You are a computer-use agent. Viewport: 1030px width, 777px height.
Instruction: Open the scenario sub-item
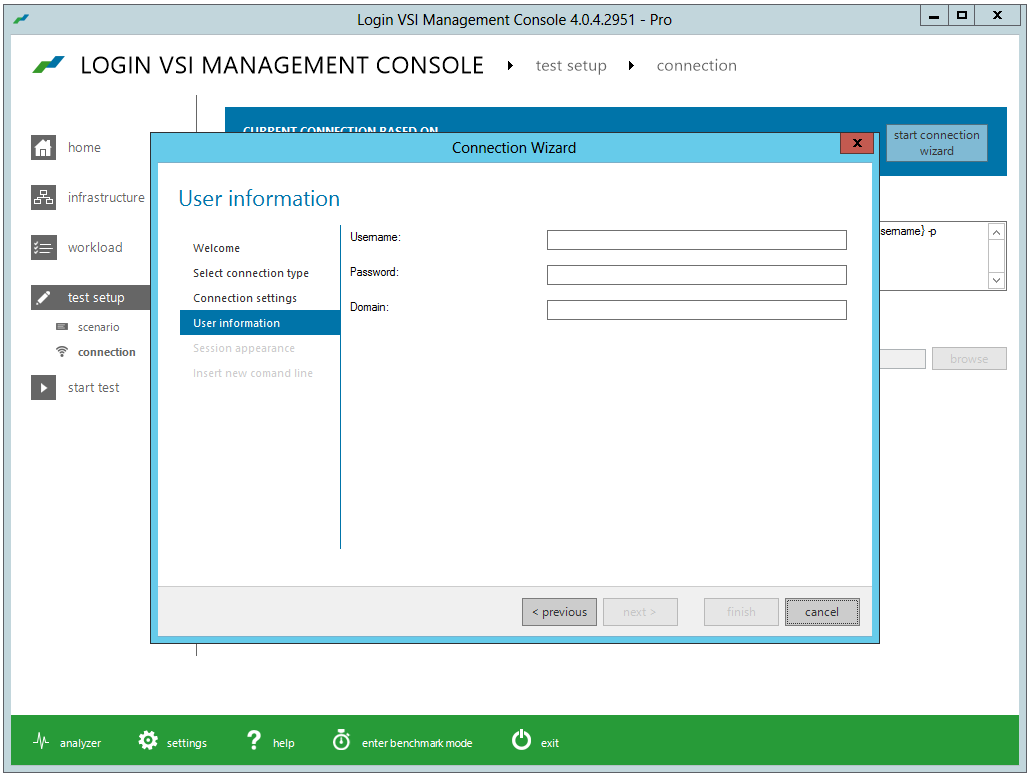pyautogui.click(x=99, y=327)
